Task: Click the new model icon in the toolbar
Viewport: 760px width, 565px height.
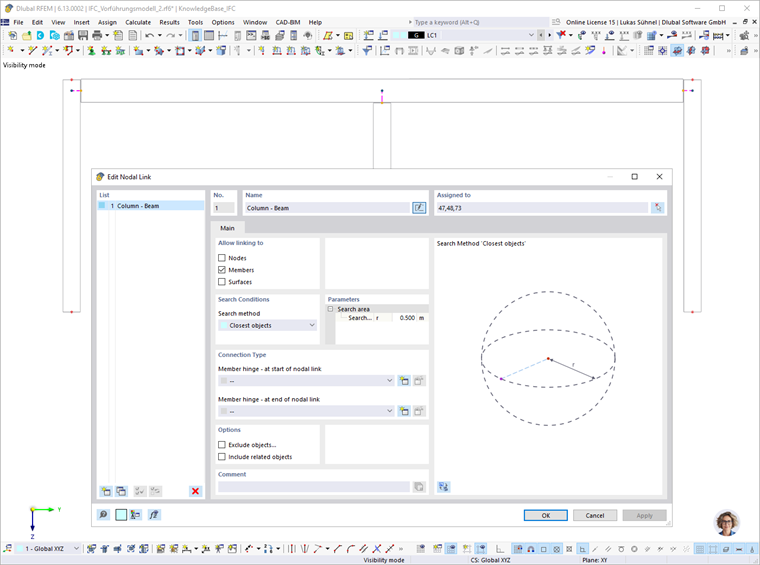Action: (x=13, y=35)
